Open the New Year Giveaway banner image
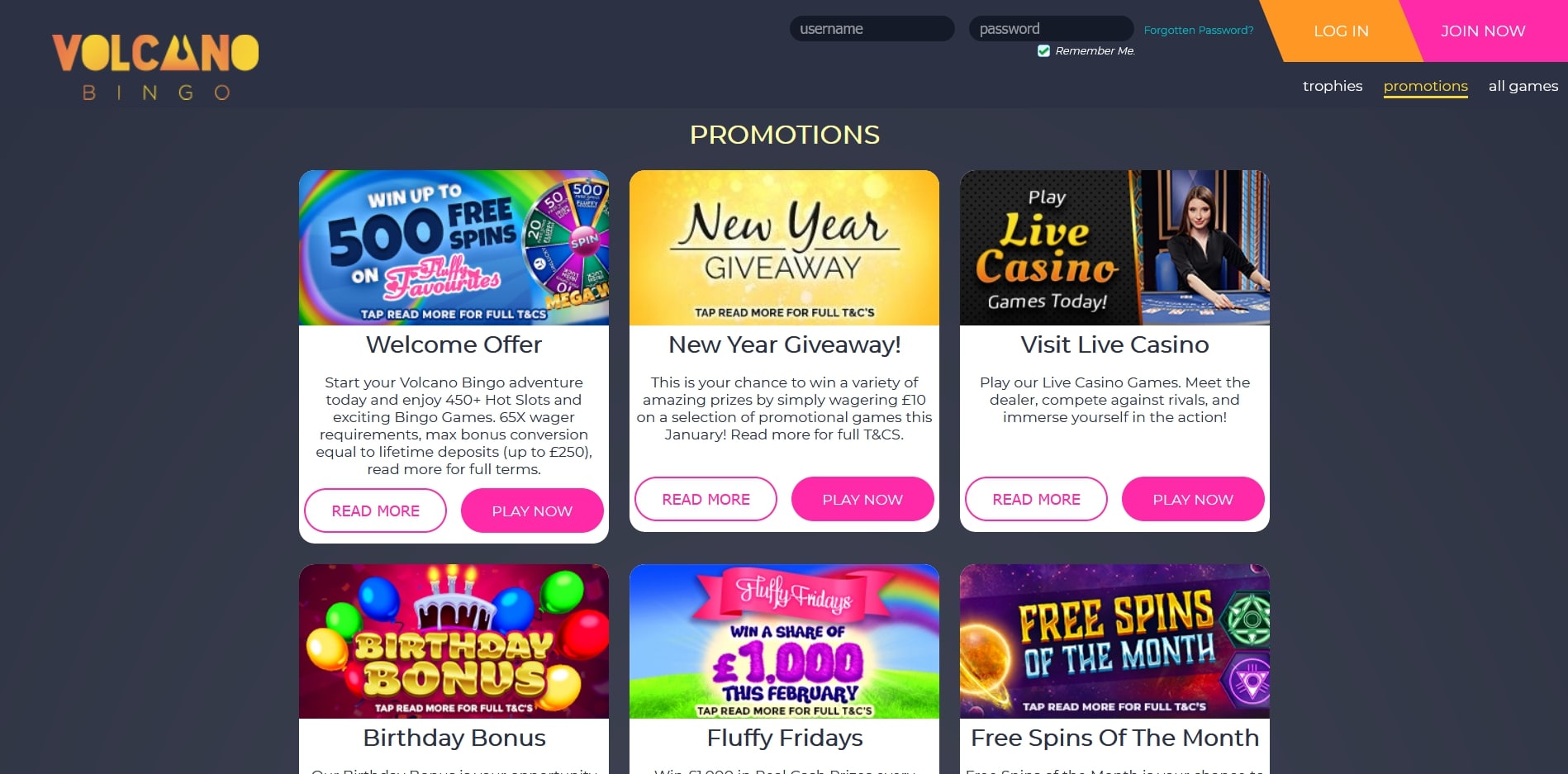This screenshot has height=774, width=1568. click(784, 248)
